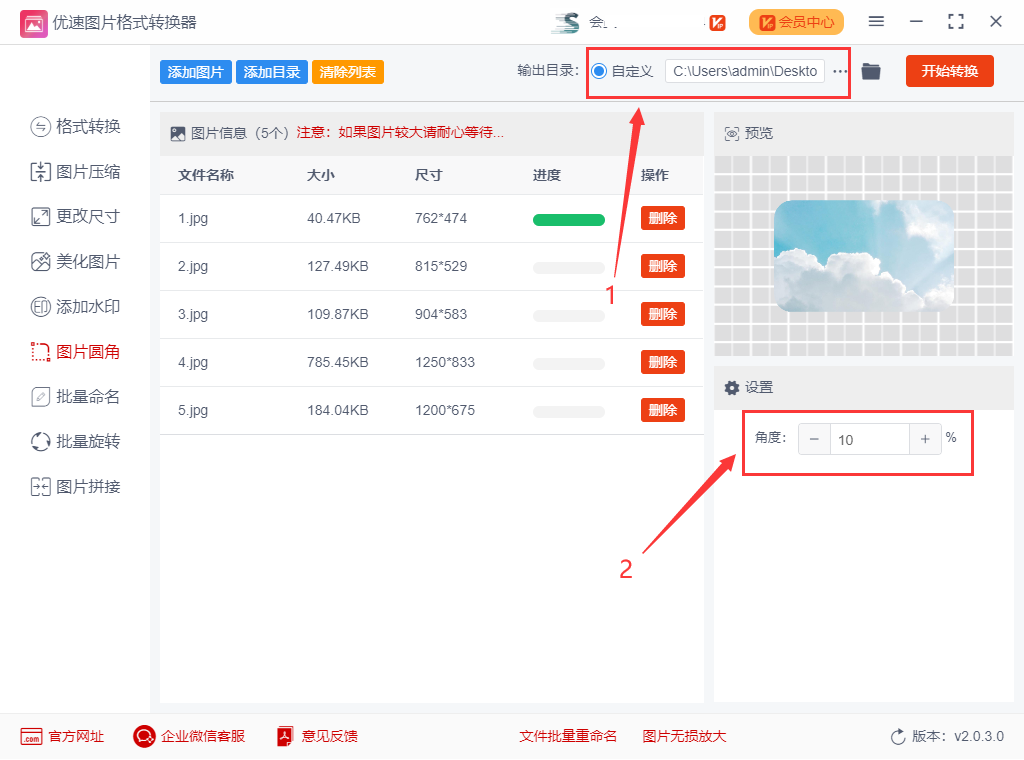Delete the 3.jpg row

tap(662, 314)
